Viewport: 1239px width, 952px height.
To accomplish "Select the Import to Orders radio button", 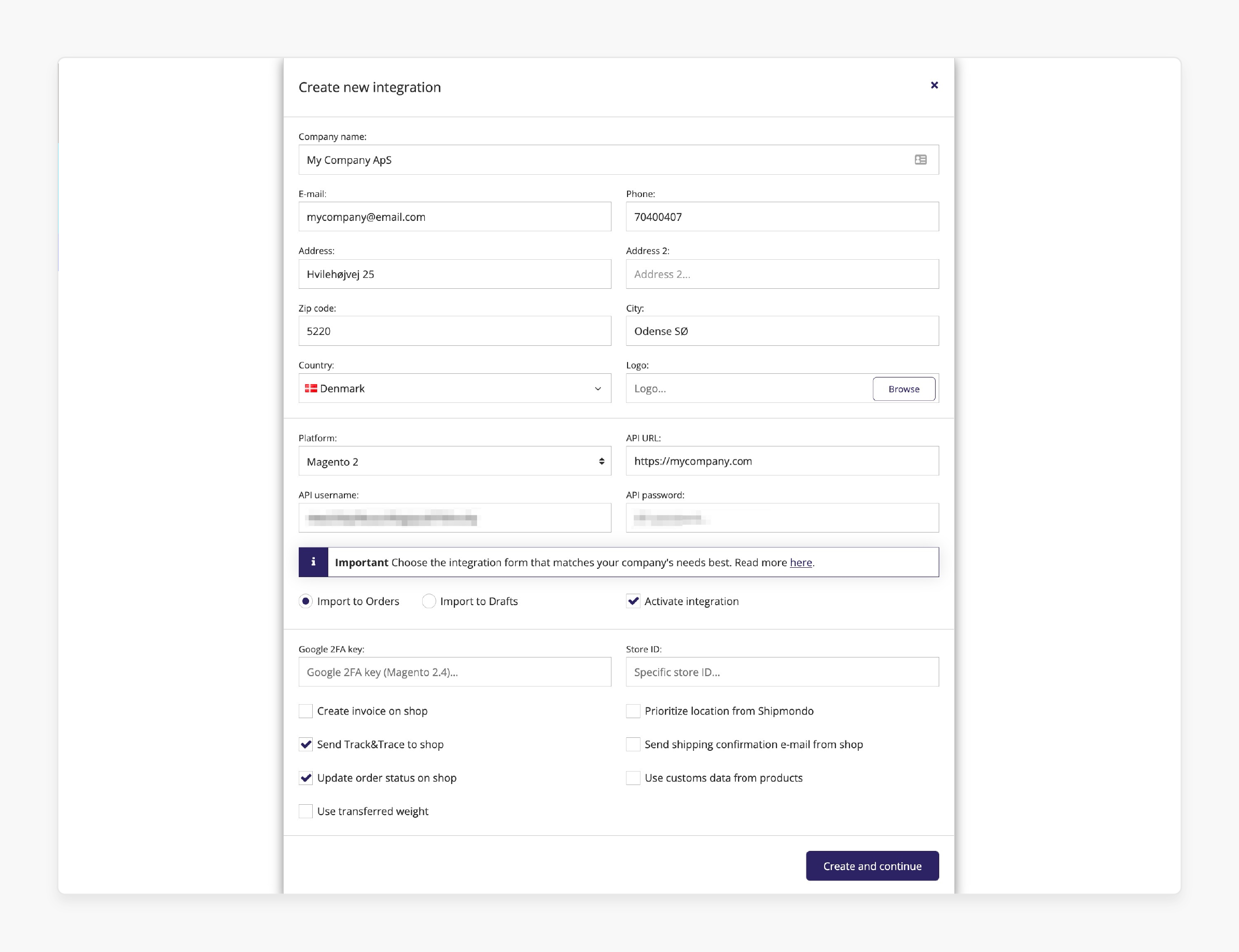I will (x=305, y=601).
